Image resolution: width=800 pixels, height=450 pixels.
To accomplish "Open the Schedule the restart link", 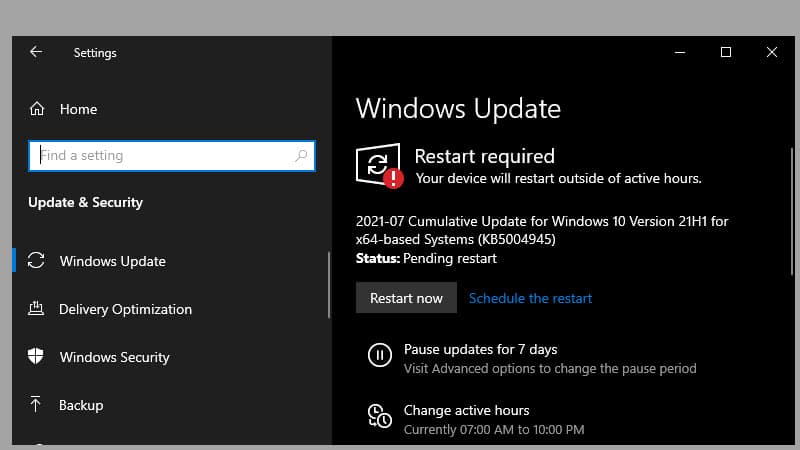I will (x=530, y=298).
